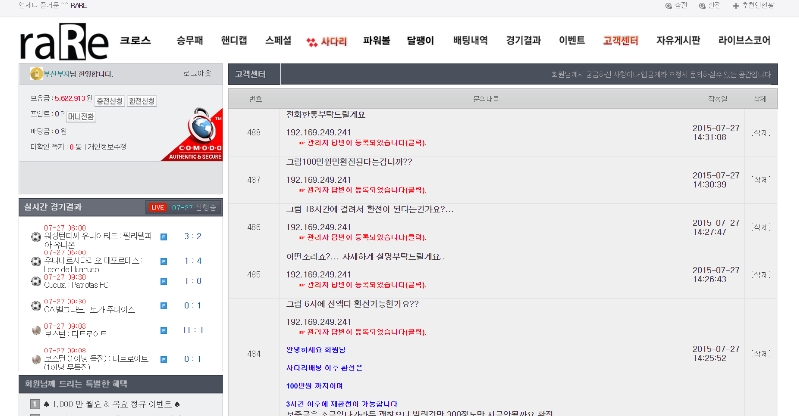Click the admin reply notice in row 464
The image size is (799, 416).
click(x=363, y=332)
